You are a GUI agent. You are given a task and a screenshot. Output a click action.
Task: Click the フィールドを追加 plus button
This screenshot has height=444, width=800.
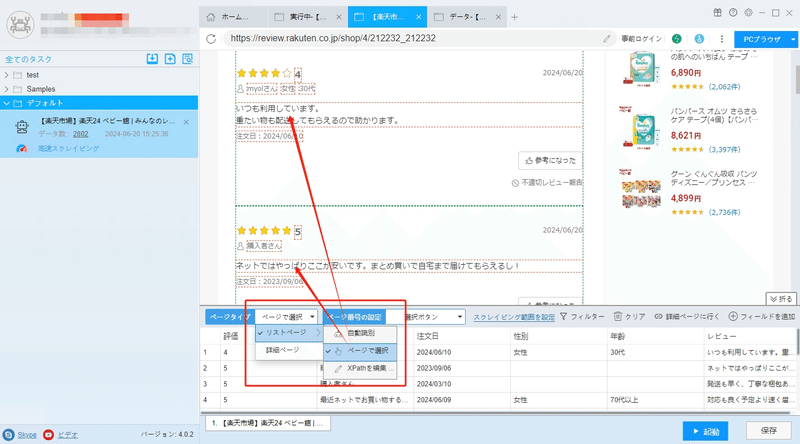[x=762, y=316]
